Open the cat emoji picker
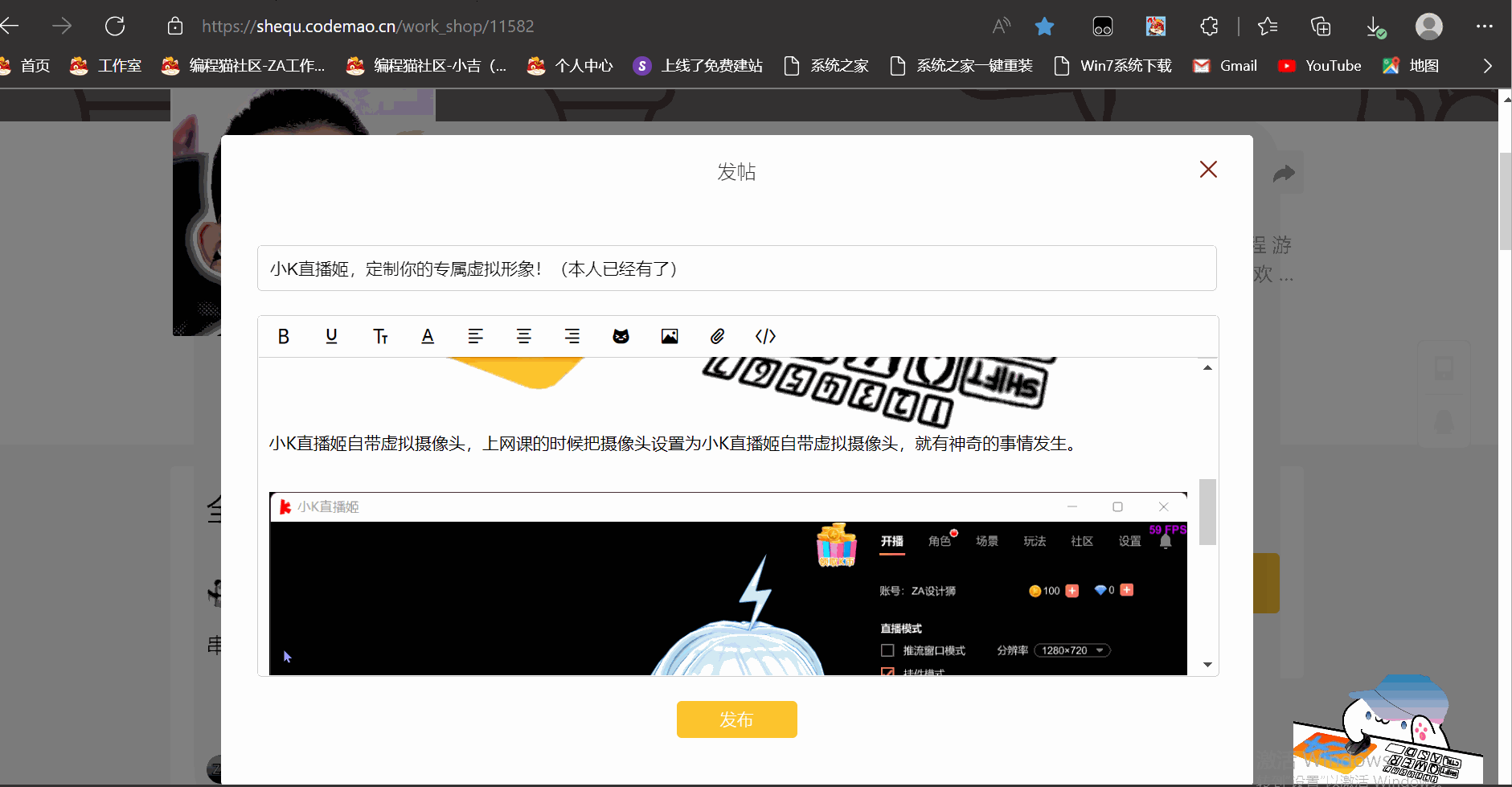This screenshot has width=1512, height=787. pos(621,336)
